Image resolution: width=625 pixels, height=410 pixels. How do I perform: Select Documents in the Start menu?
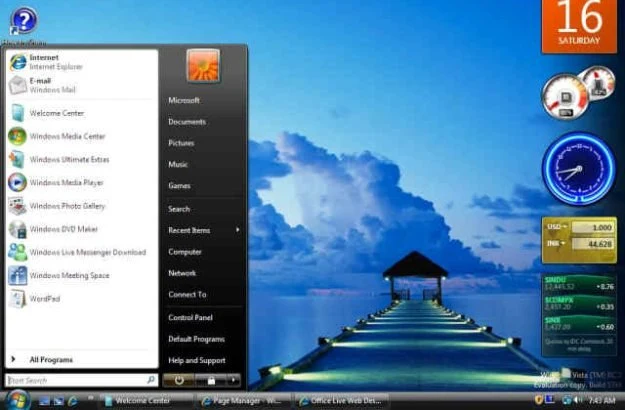coord(187,122)
